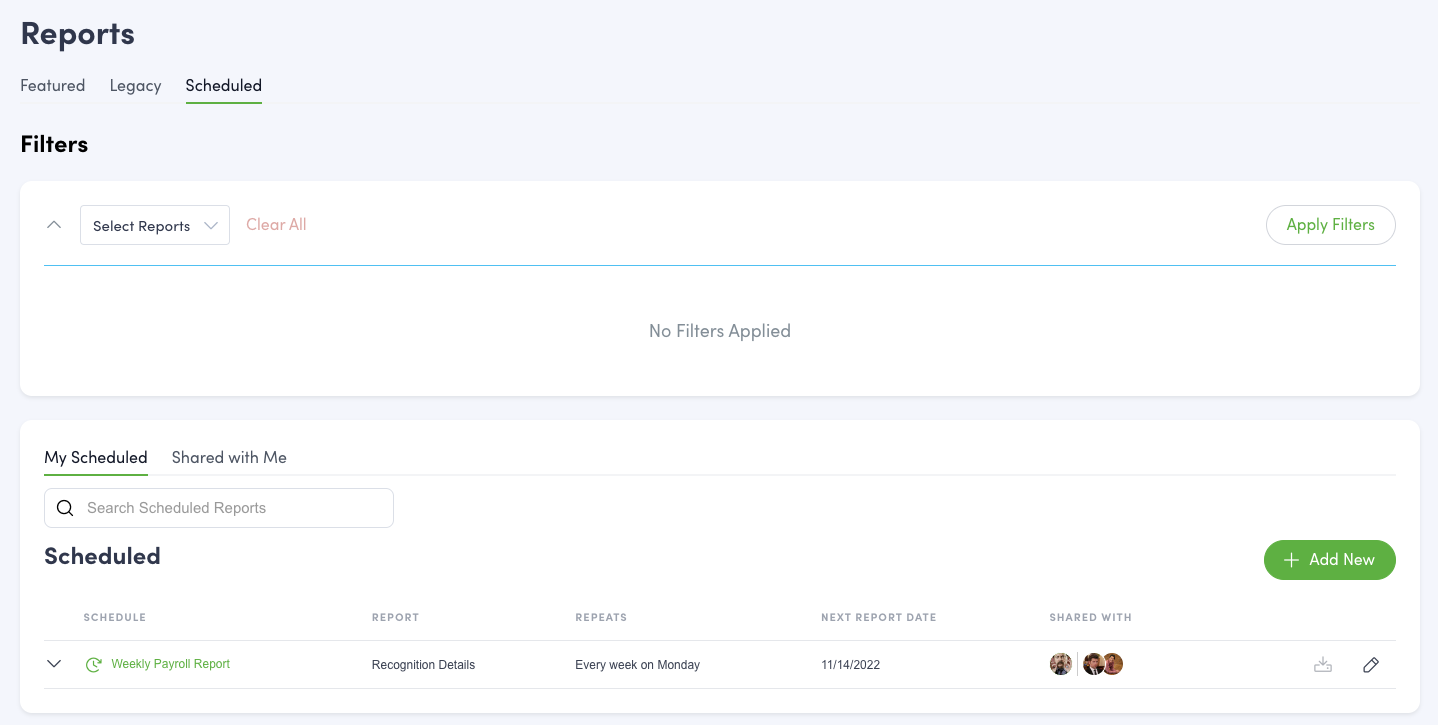Click the last shared-with user avatar
Image resolution: width=1438 pixels, height=725 pixels.
[1113, 664]
